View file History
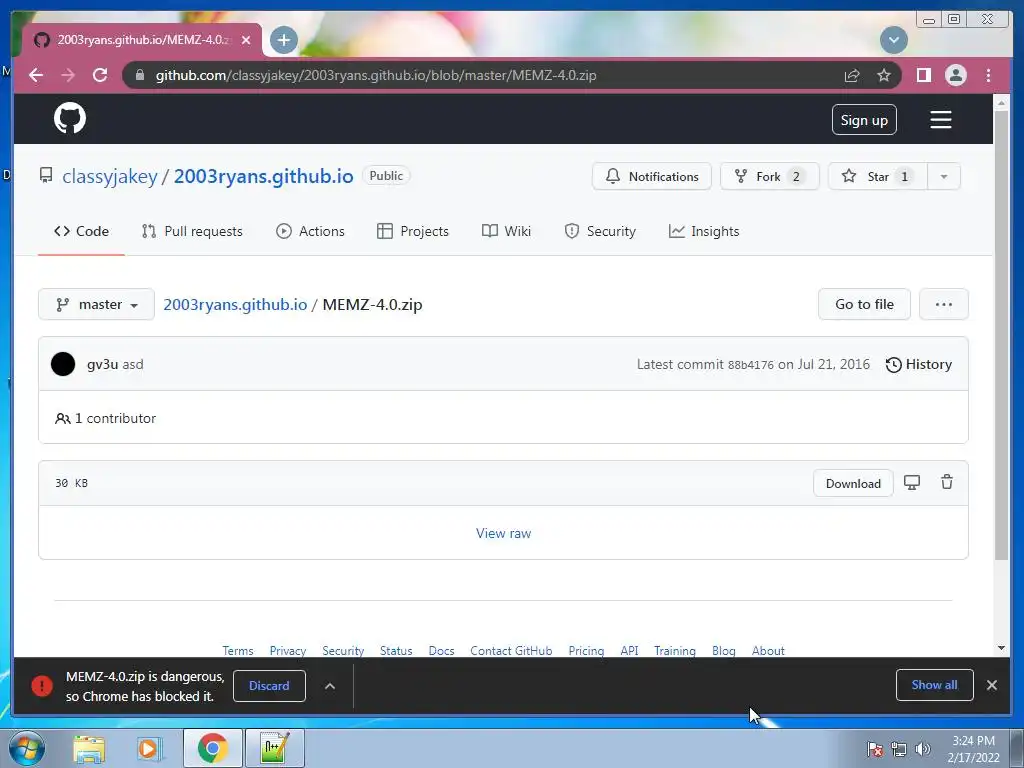Screen dimensions: 1024x768 click(x=918, y=364)
